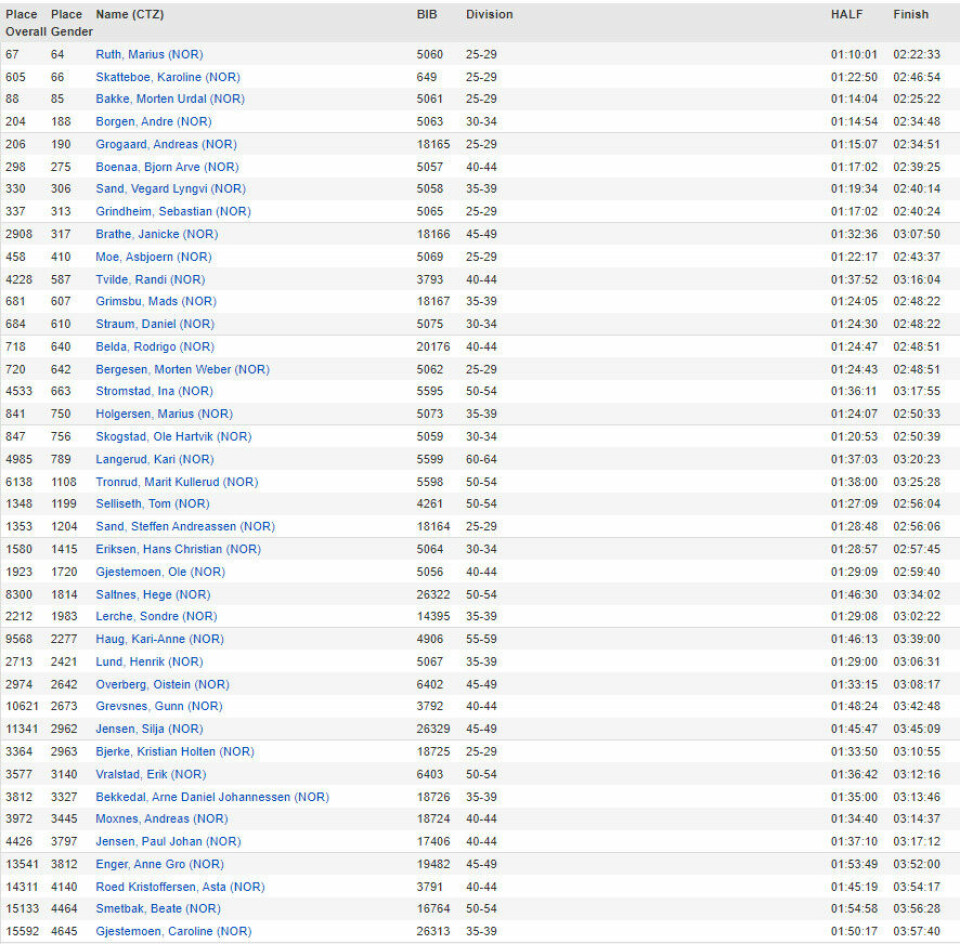Open Bekkedal, Arne Daniel Johannessen (NOR) page
The height and width of the screenshot is (944, 960).
(212, 797)
